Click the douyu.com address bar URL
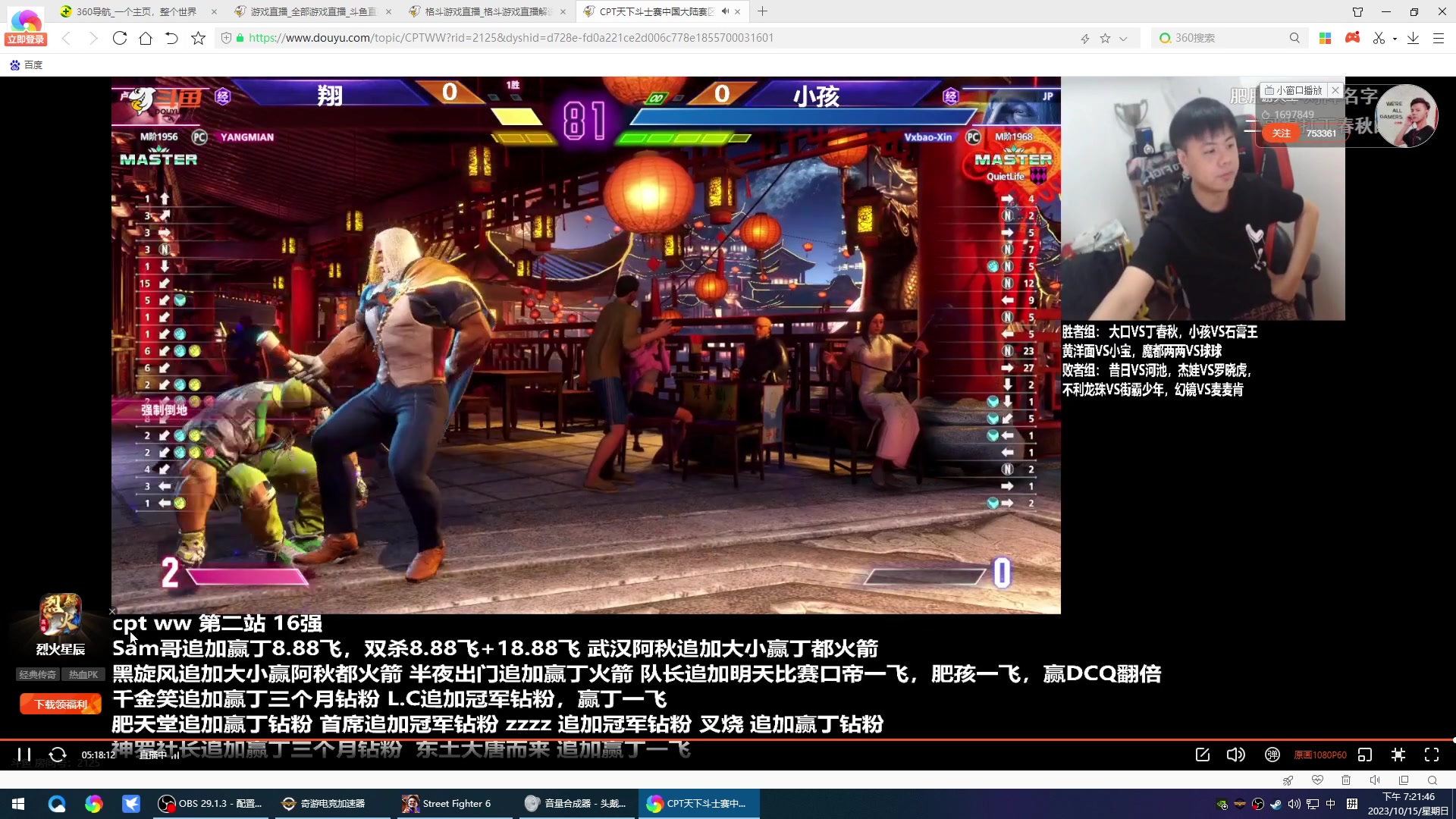The width and height of the screenshot is (1456, 819). pyautogui.click(x=511, y=38)
